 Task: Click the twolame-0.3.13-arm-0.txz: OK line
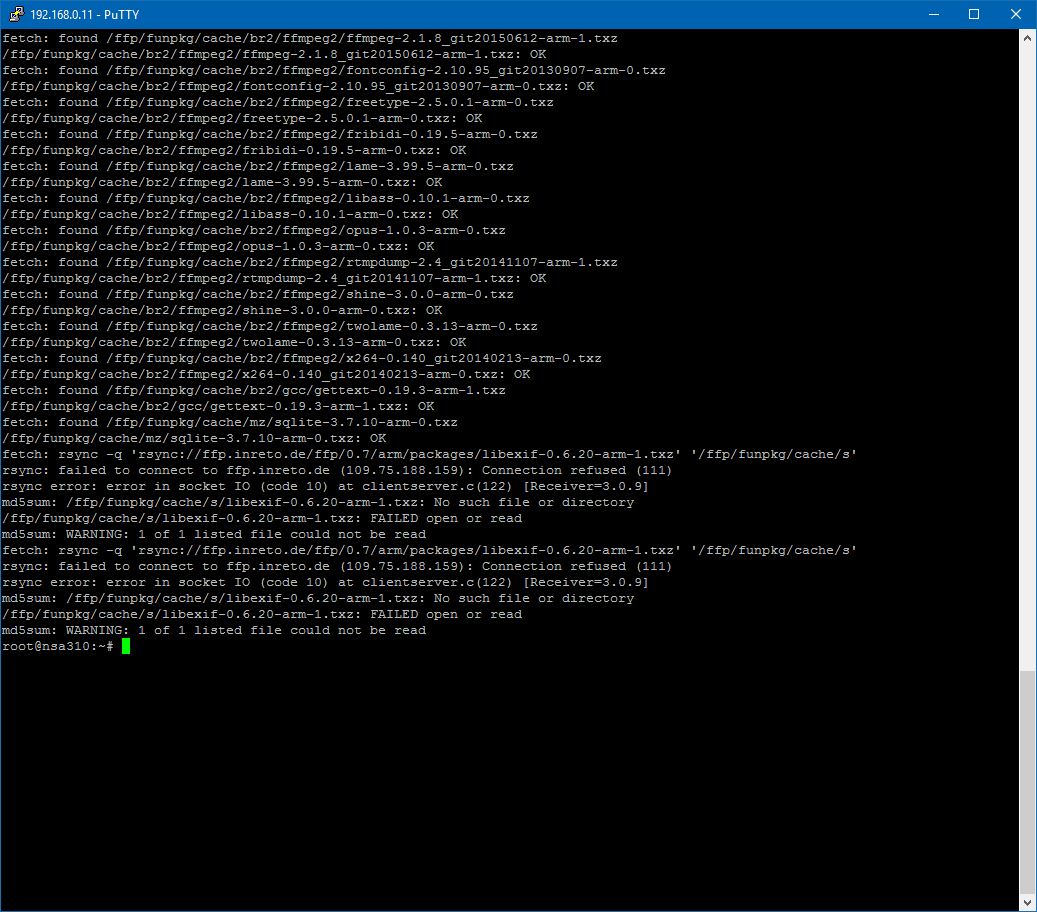tap(234, 342)
